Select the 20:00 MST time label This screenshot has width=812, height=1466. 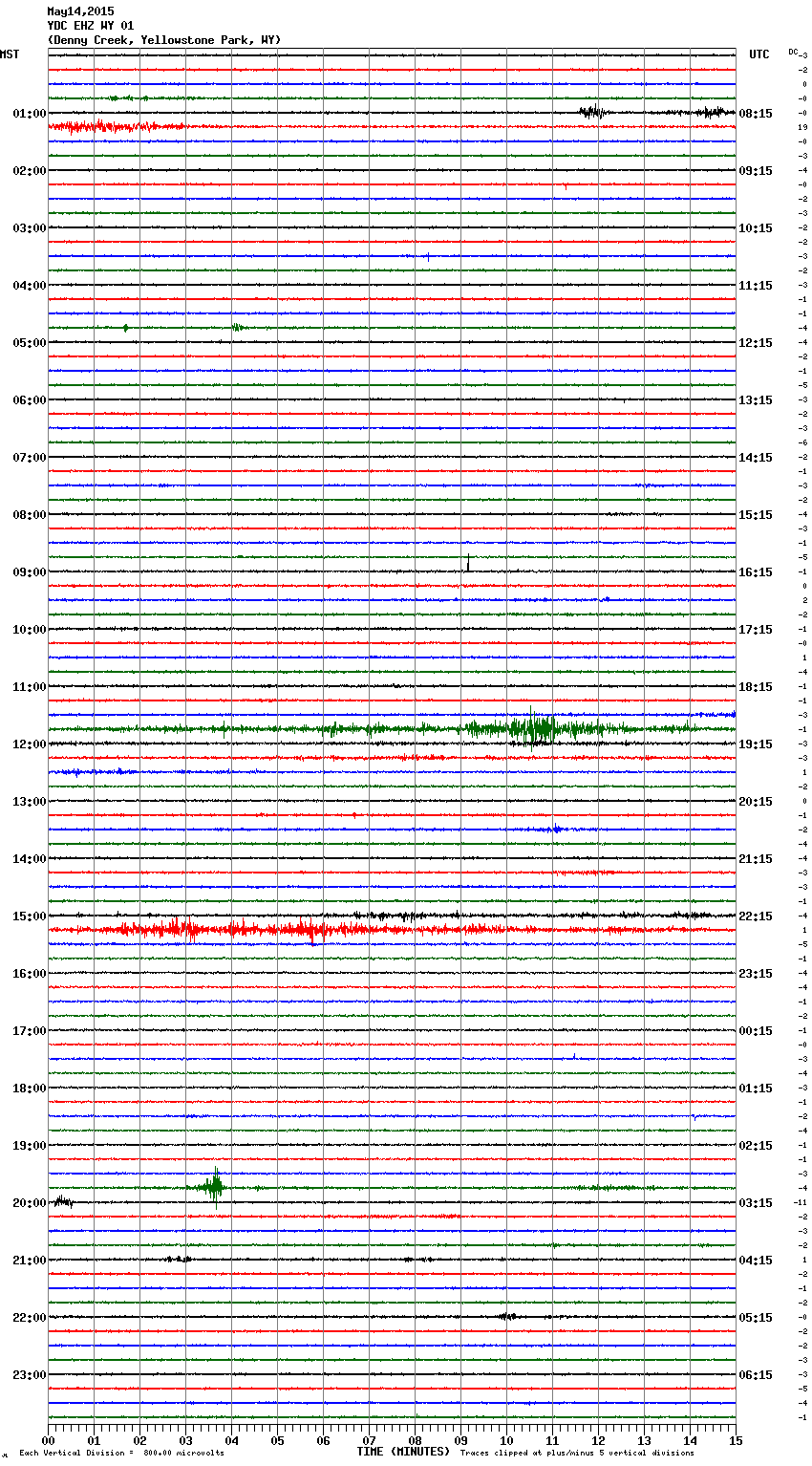click(x=30, y=1203)
